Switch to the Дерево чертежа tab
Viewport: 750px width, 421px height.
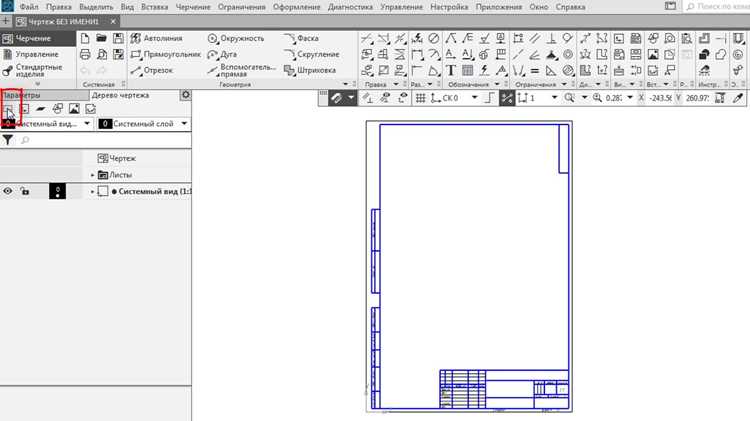(x=120, y=95)
